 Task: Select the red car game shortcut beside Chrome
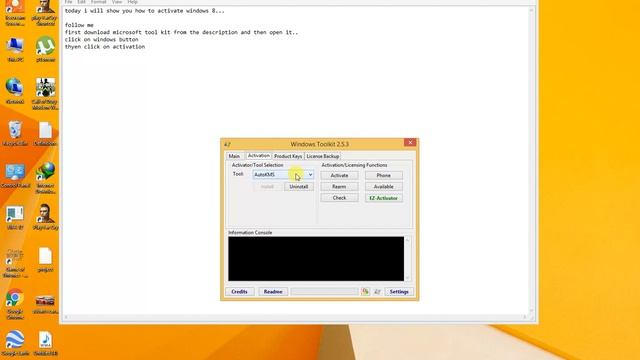point(45,304)
